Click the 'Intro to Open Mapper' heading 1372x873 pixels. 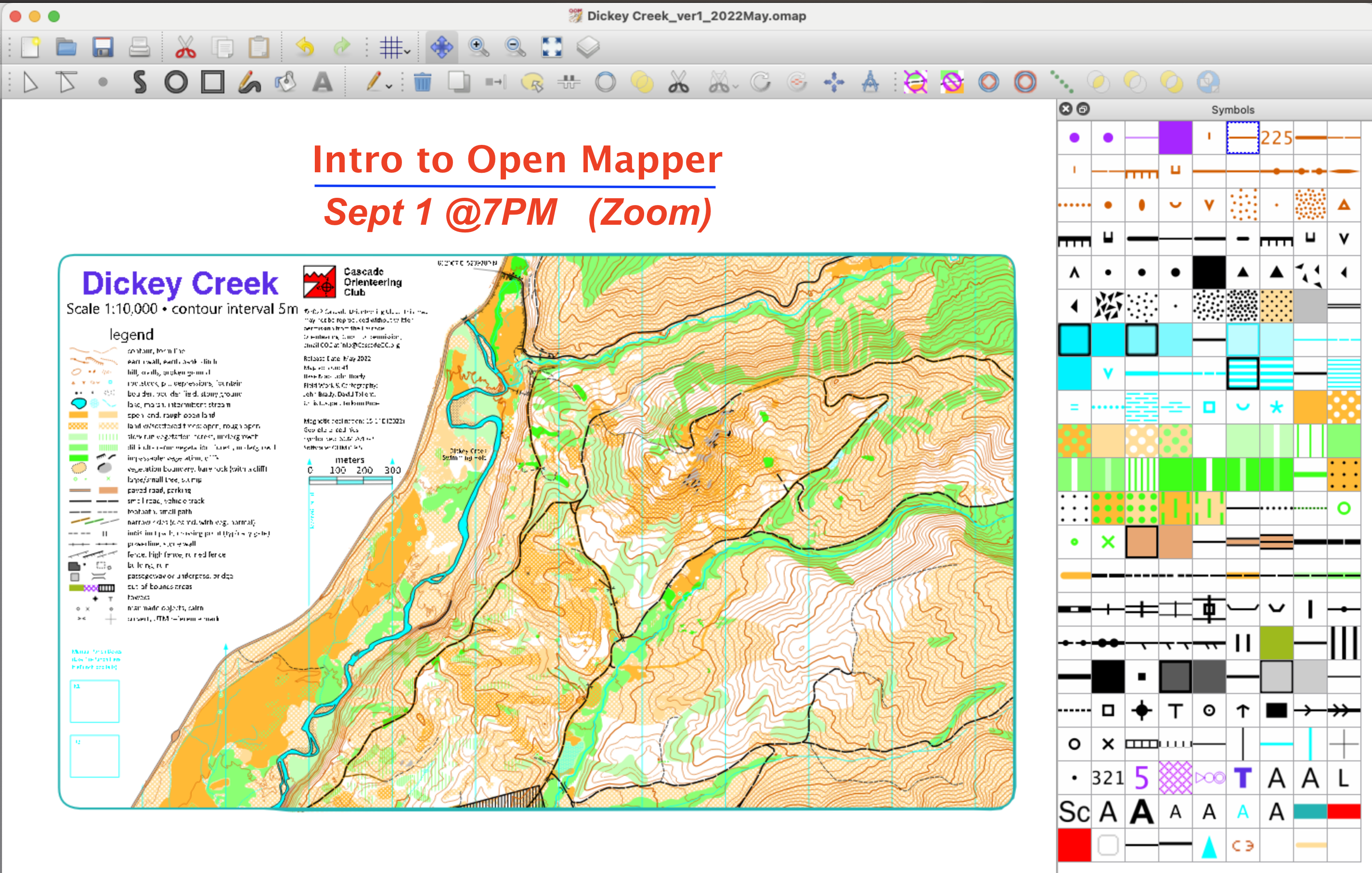[518, 159]
